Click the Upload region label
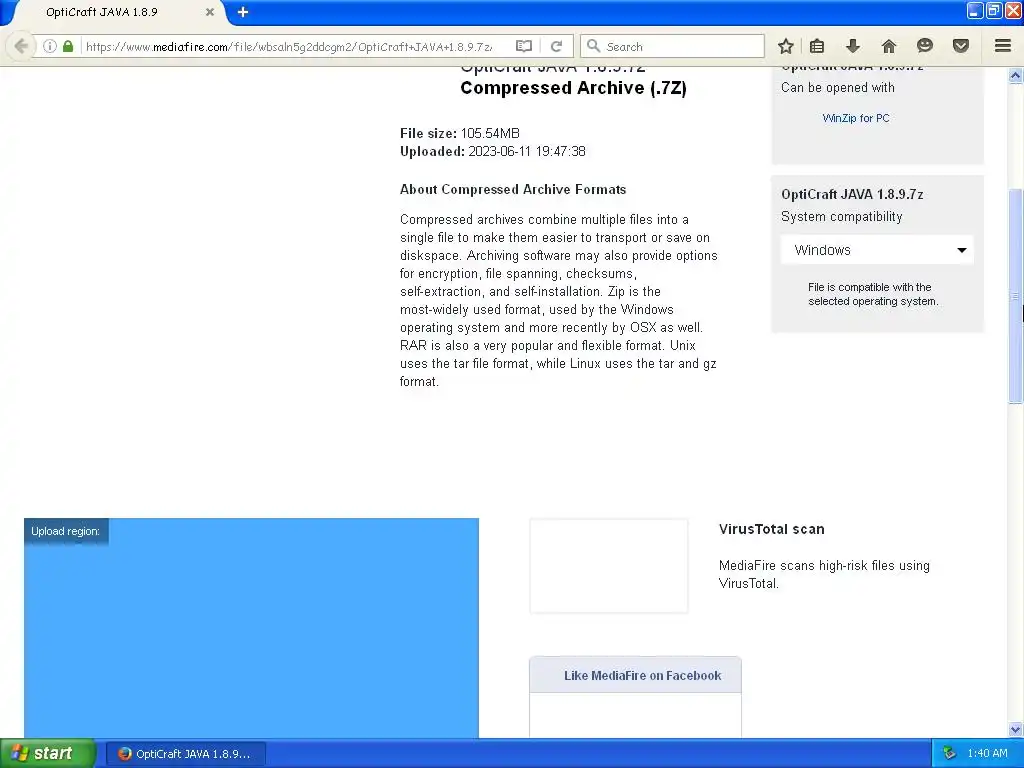Viewport: 1024px width, 768px height. [x=65, y=532]
